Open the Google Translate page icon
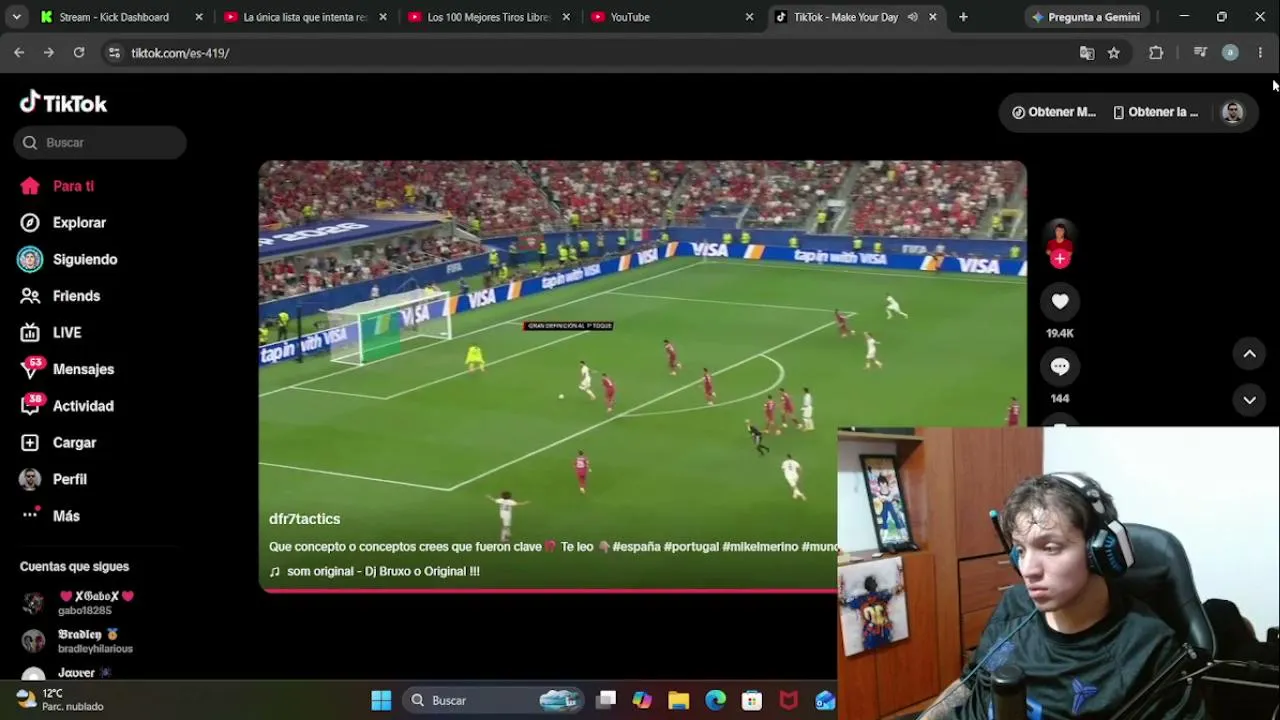The image size is (1280, 720). click(1087, 53)
